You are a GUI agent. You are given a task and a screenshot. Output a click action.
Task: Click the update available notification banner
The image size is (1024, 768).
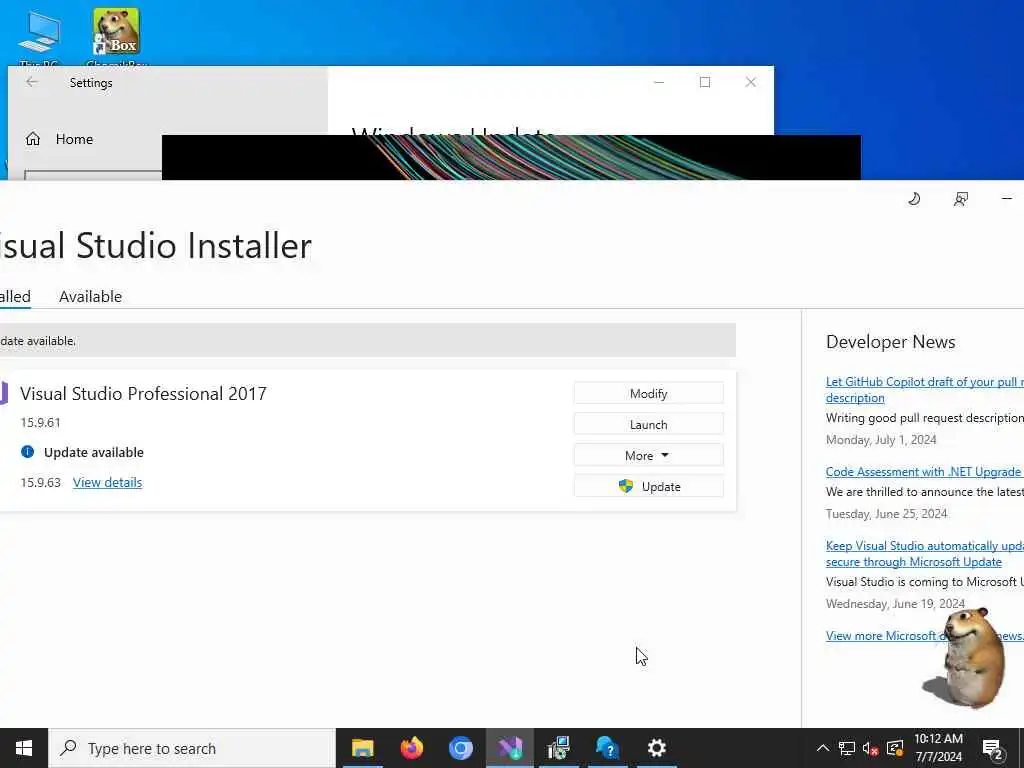point(368,340)
